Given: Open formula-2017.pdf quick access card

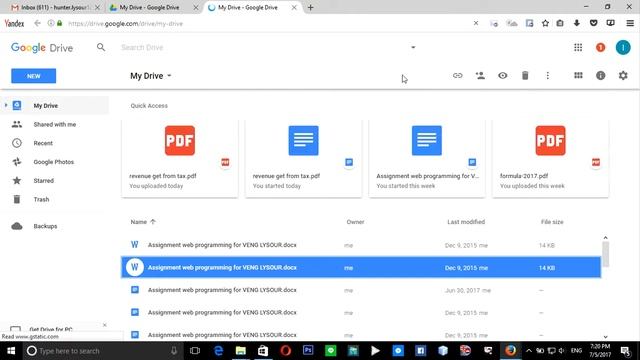Looking at the screenshot, I should tap(550, 158).
